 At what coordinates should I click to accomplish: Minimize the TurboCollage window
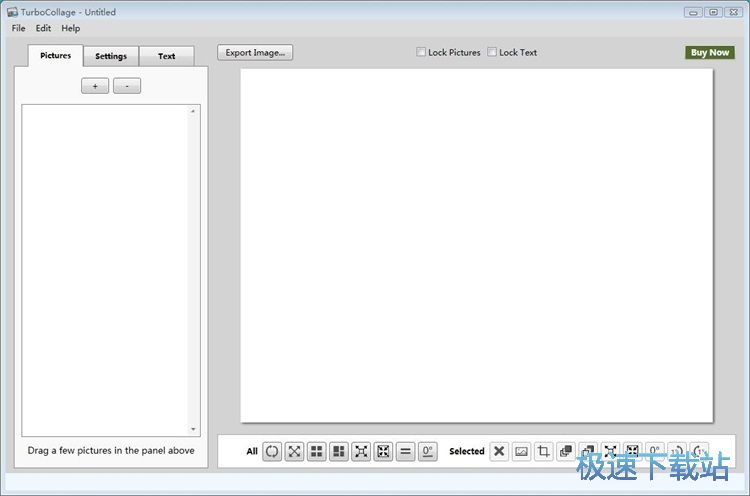693,12
